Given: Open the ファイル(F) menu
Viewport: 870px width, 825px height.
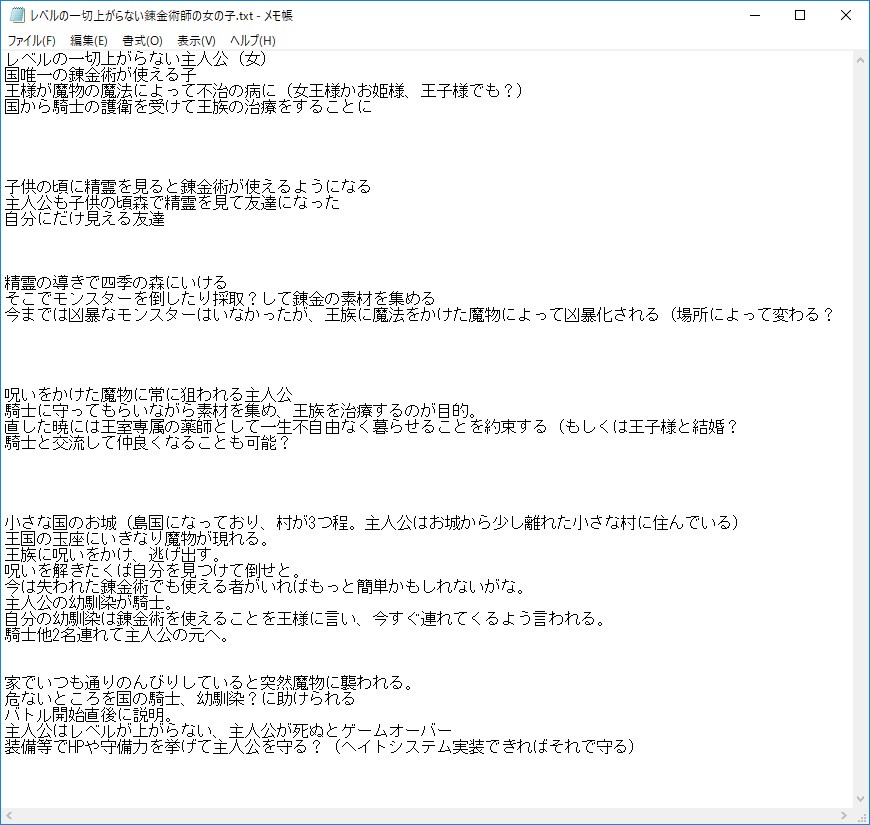Looking at the screenshot, I should pyautogui.click(x=32, y=41).
